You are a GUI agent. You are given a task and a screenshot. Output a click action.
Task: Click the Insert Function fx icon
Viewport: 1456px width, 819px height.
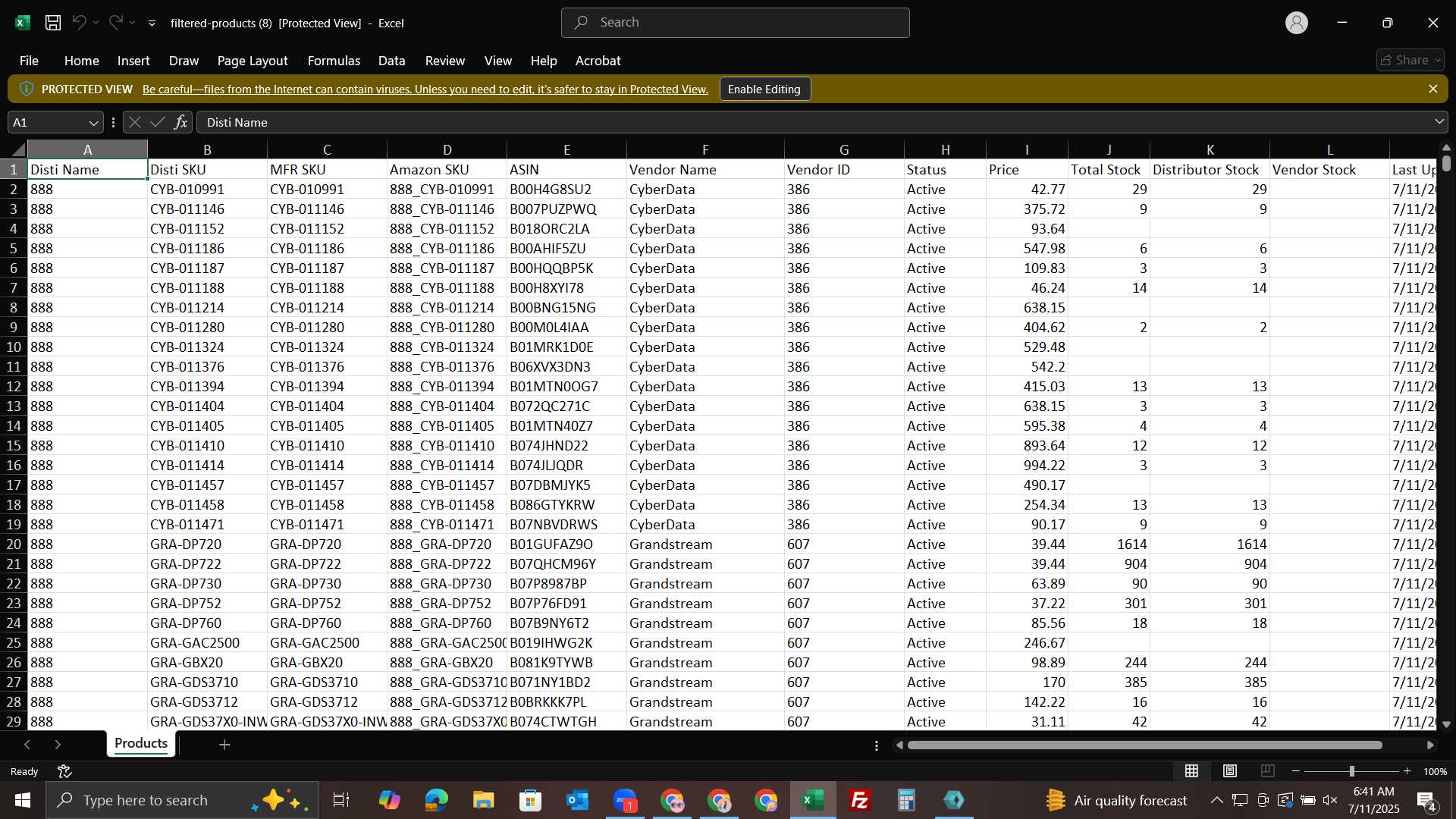180,122
